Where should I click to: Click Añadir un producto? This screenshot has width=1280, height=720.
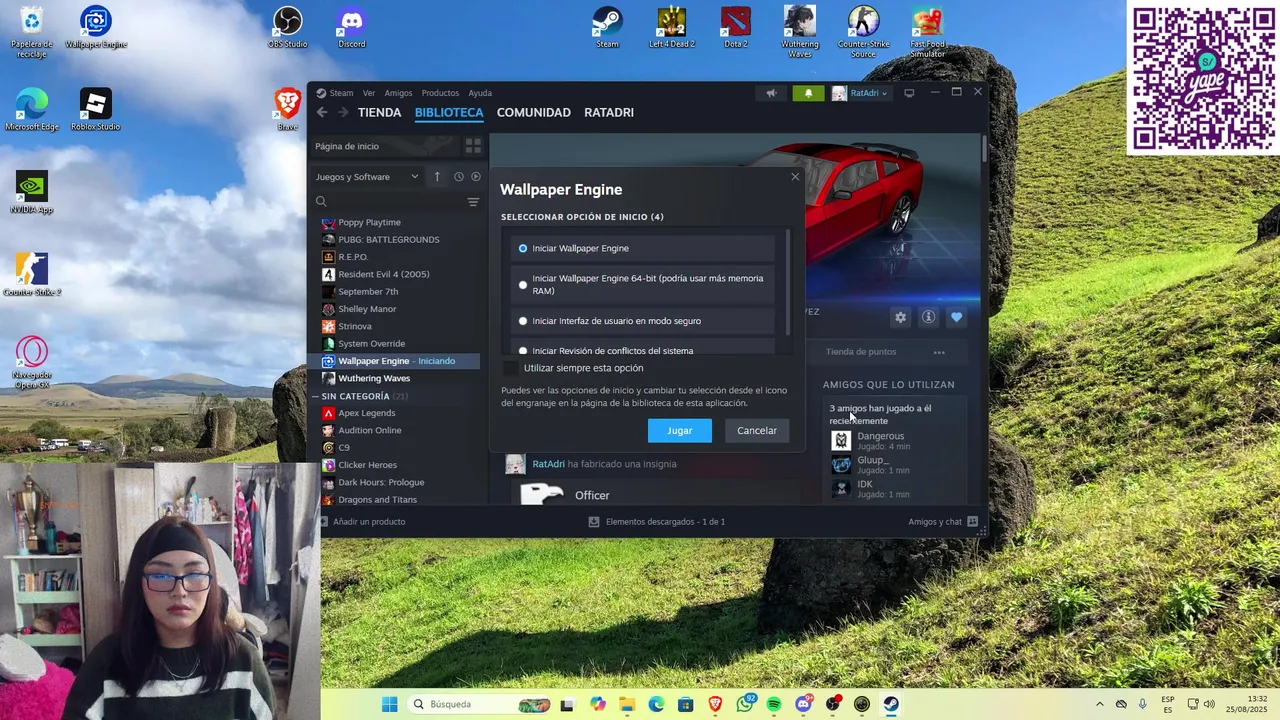pyautogui.click(x=362, y=522)
